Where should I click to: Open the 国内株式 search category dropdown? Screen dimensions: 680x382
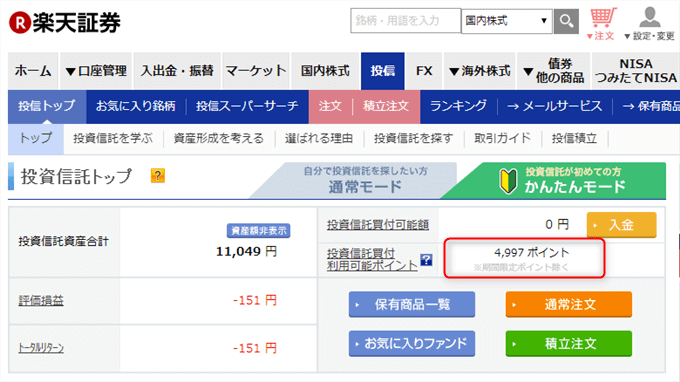click(507, 21)
